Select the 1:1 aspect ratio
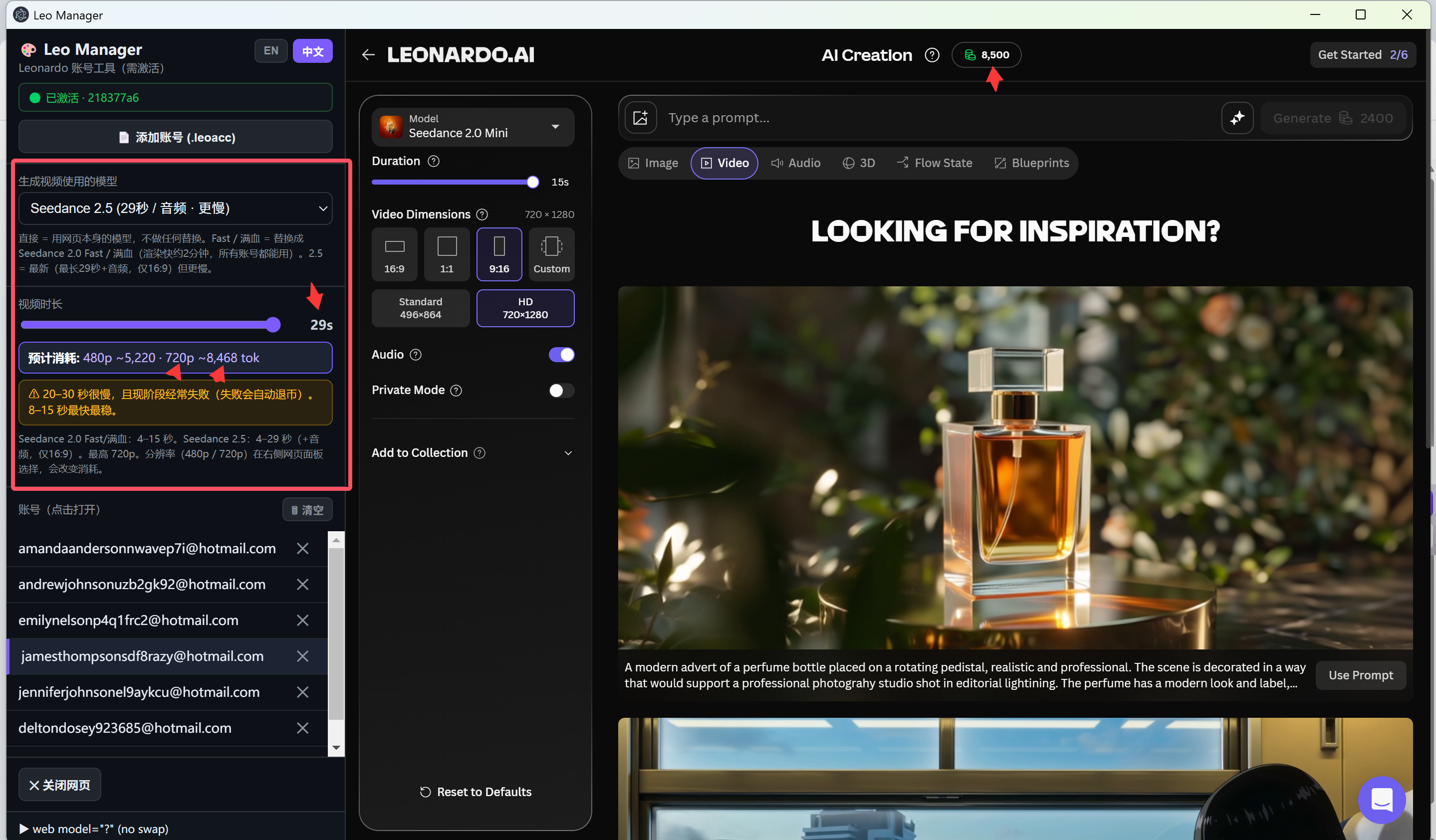The height and width of the screenshot is (840, 1436). 447,254
